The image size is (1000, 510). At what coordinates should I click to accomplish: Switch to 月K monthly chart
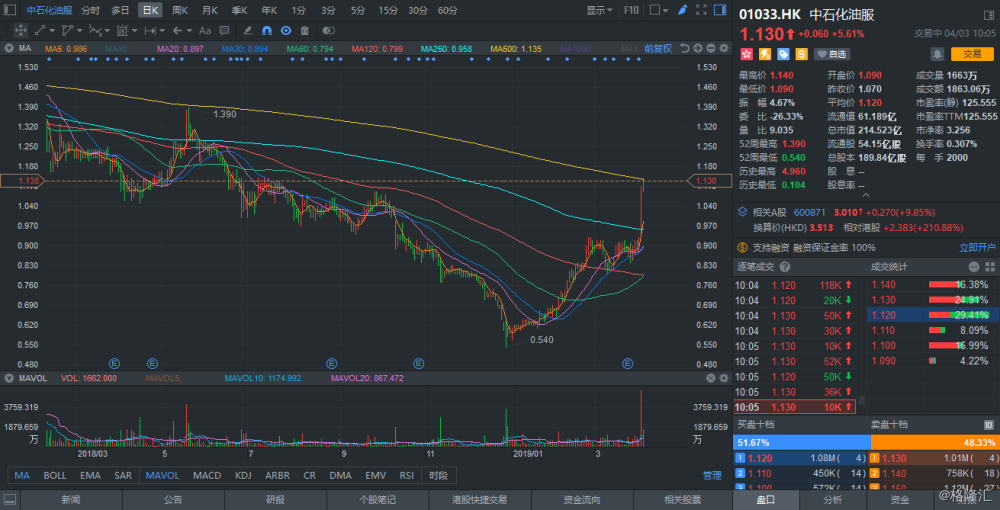[210, 10]
